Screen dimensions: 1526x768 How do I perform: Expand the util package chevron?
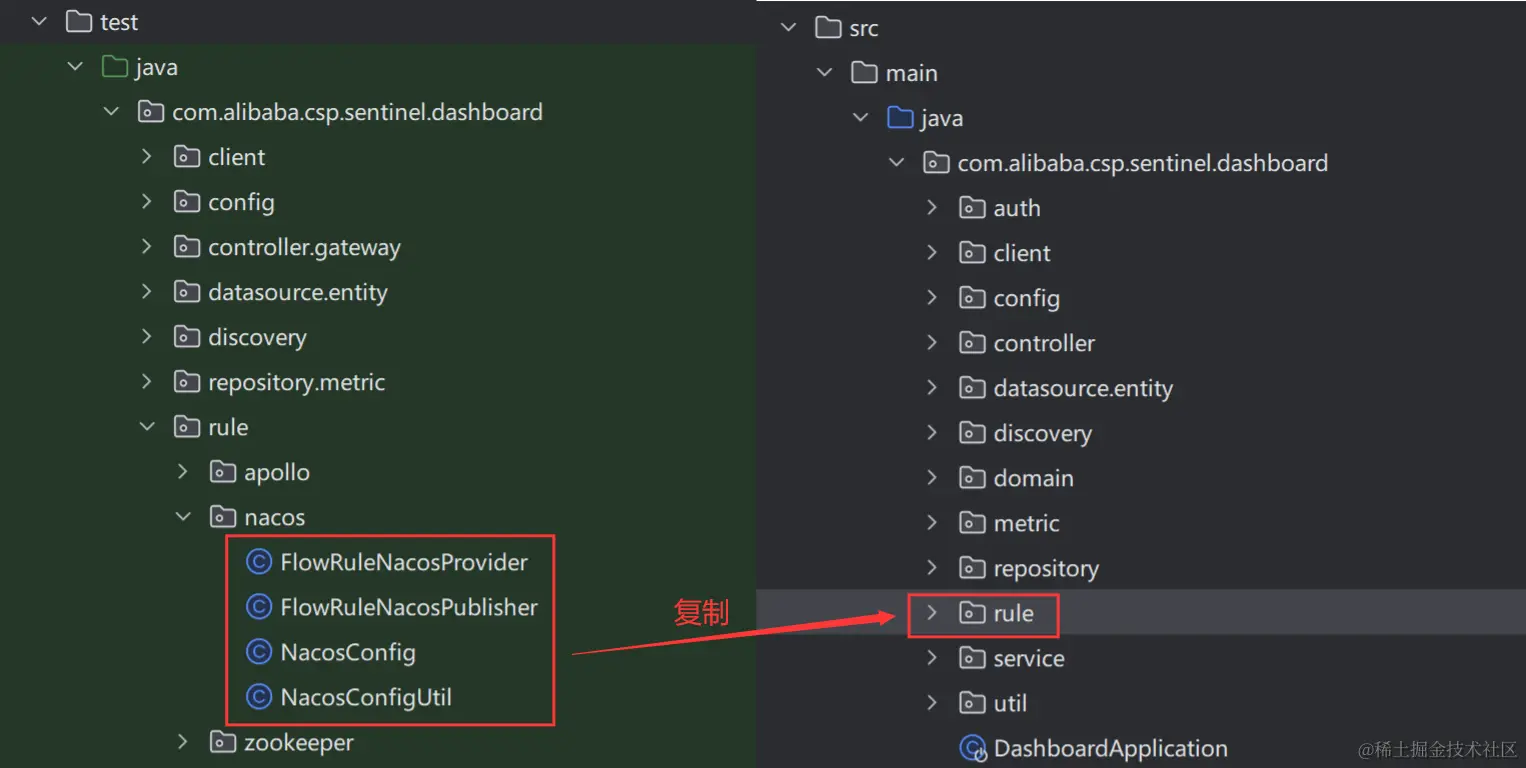932,703
